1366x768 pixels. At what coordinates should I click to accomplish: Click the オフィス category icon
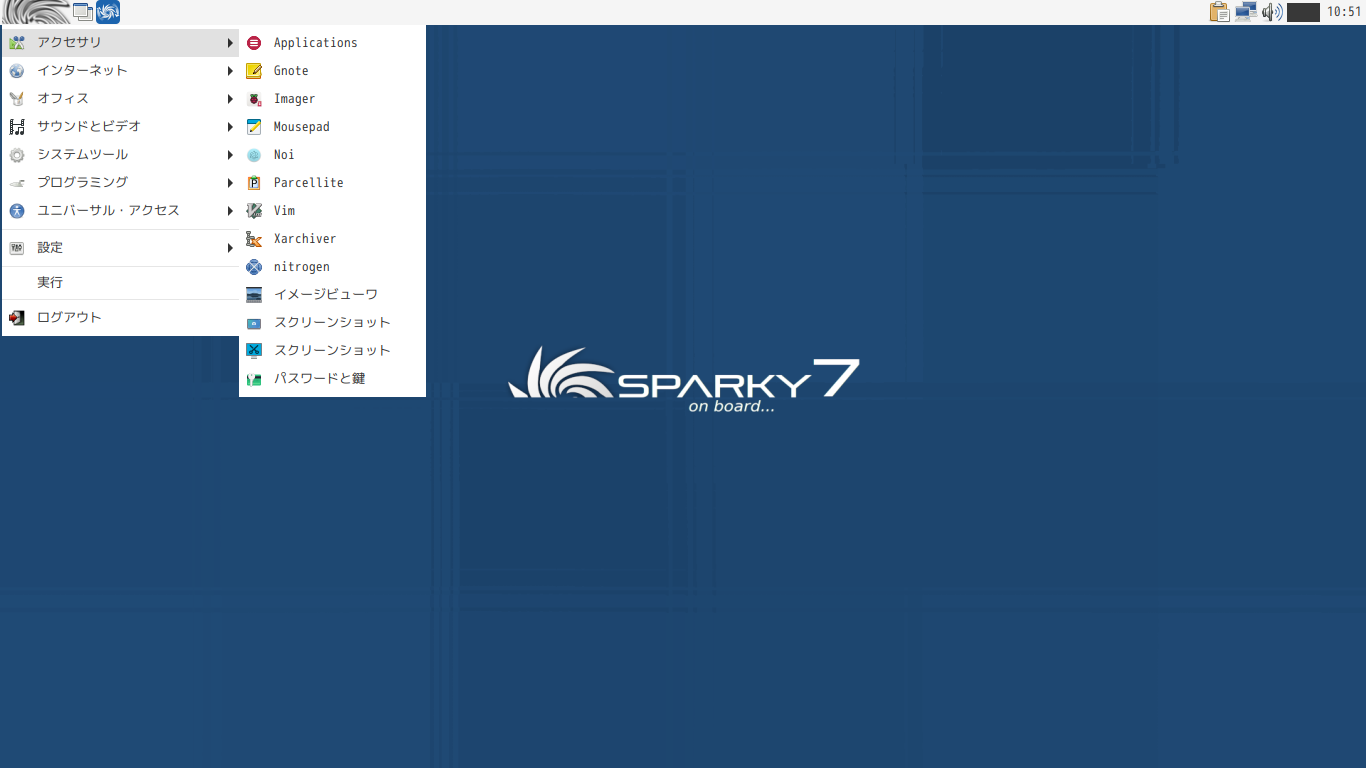(17, 99)
